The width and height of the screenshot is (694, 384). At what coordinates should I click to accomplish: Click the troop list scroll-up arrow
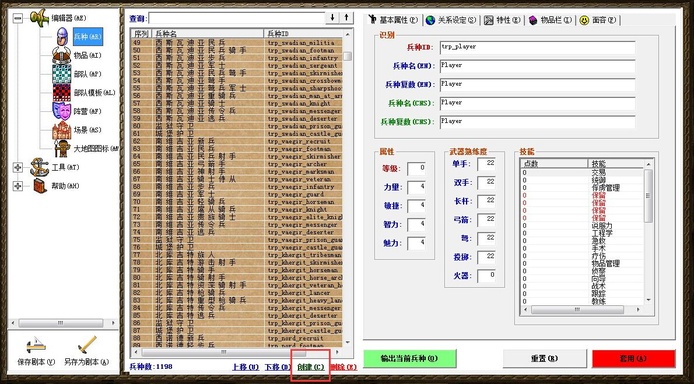tap(347, 34)
